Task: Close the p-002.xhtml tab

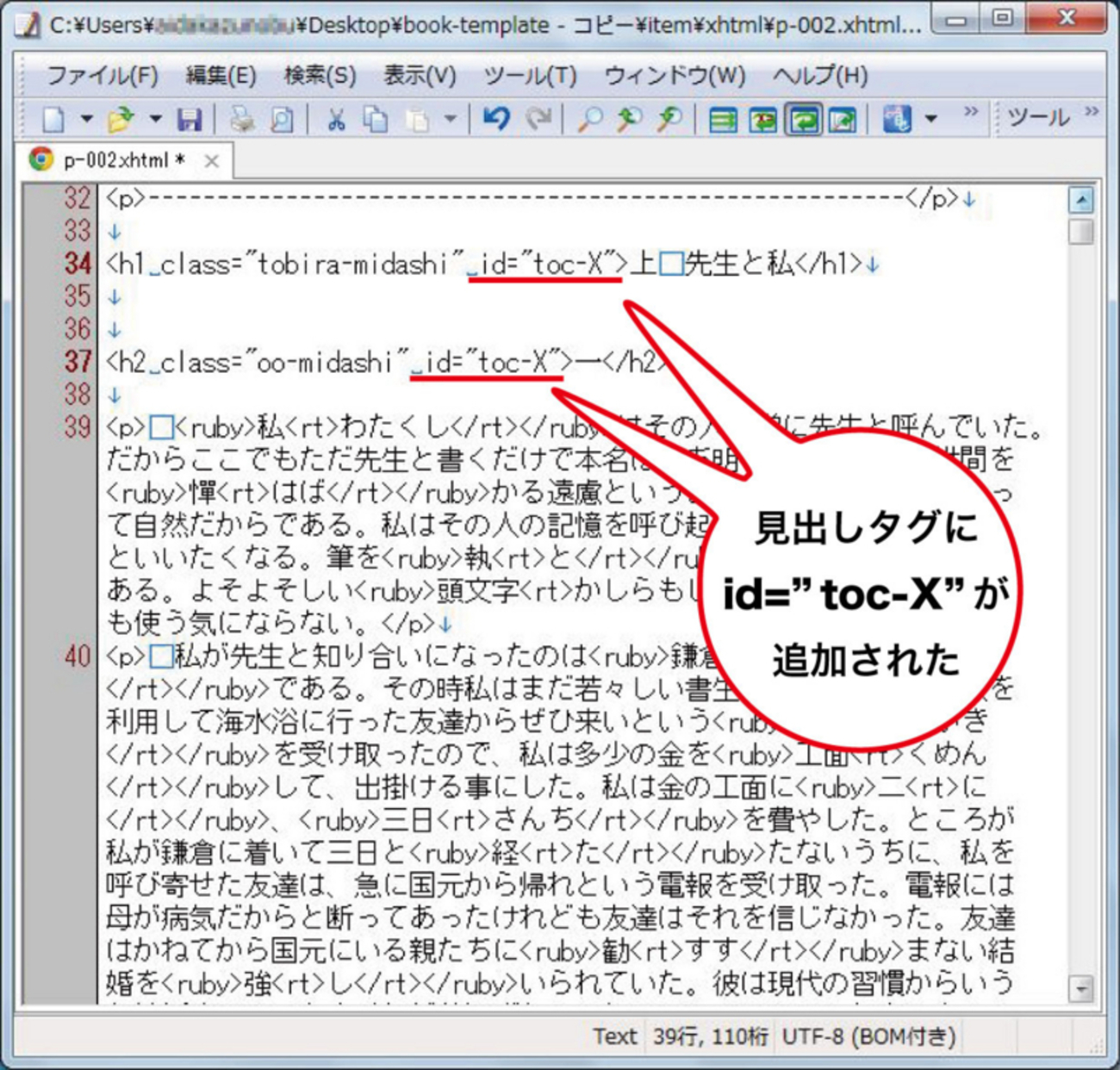Action: [212, 161]
